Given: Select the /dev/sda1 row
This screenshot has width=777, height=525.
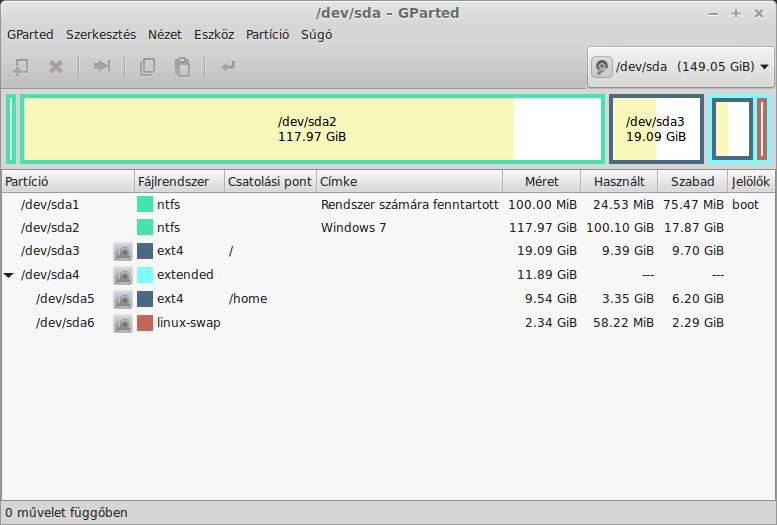Looking at the screenshot, I should [x=388, y=204].
